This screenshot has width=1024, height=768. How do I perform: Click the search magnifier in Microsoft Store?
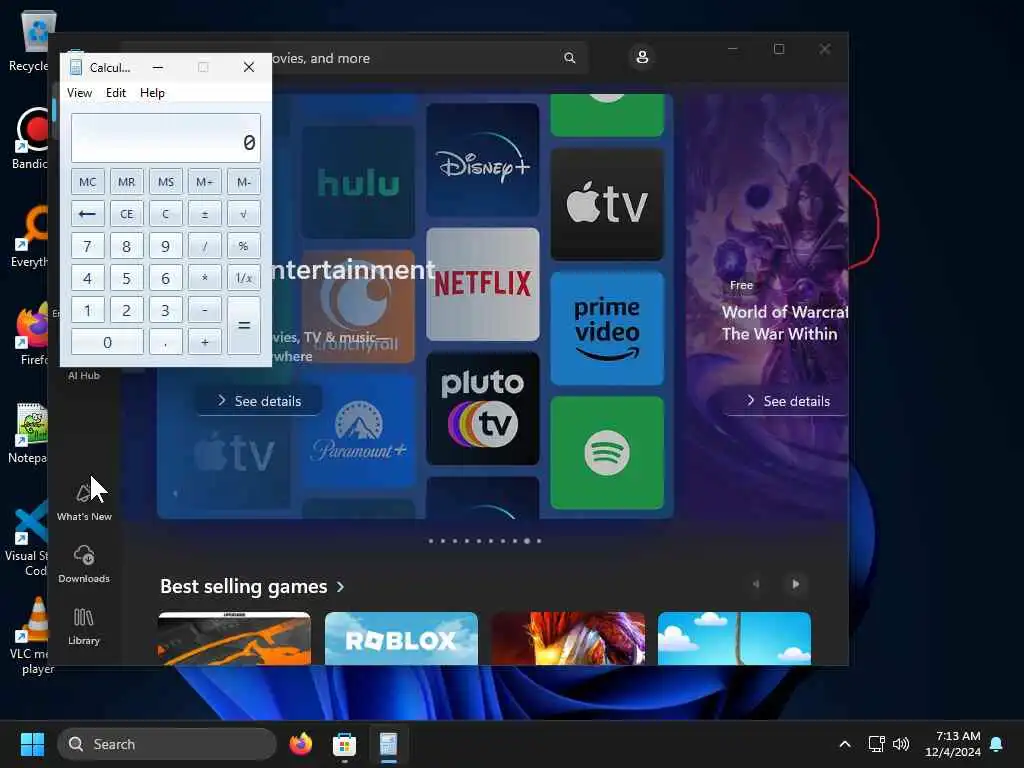pos(569,58)
